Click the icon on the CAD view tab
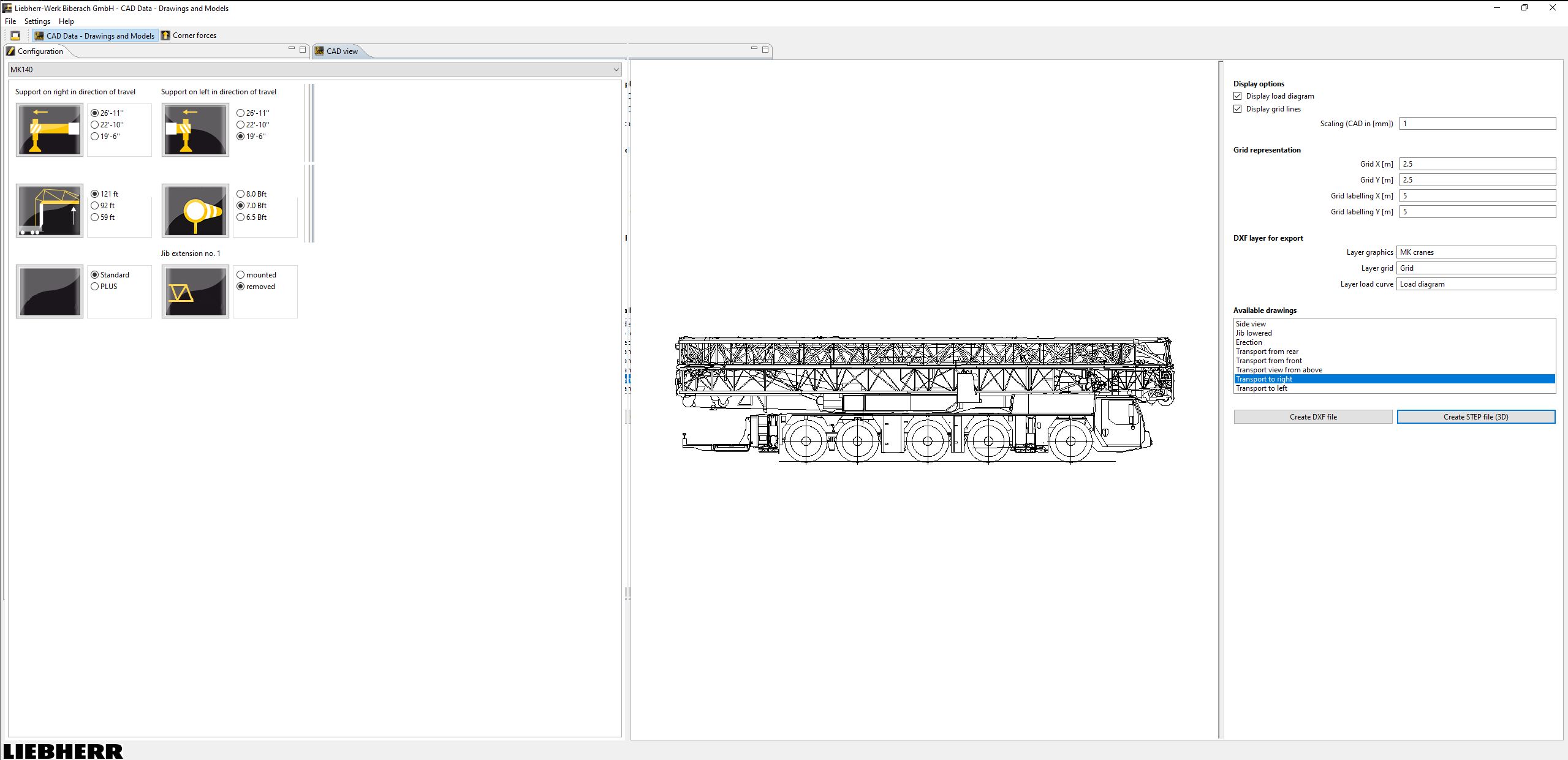1568x760 pixels. coord(319,51)
